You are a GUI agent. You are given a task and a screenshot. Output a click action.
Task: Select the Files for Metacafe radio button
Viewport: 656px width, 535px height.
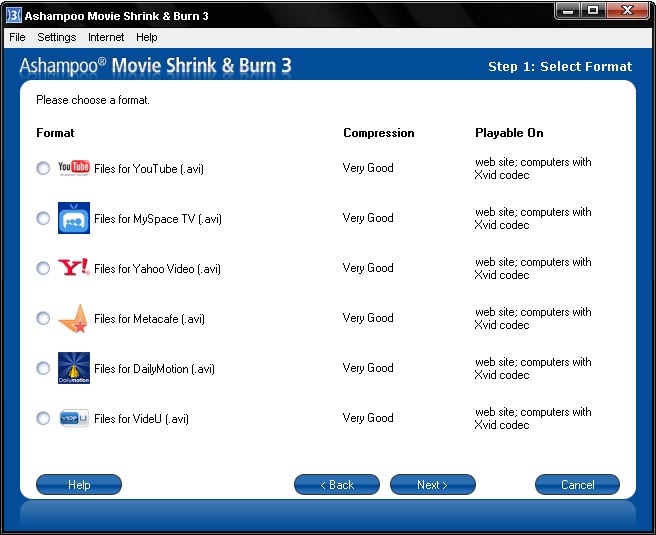point(43,318)
